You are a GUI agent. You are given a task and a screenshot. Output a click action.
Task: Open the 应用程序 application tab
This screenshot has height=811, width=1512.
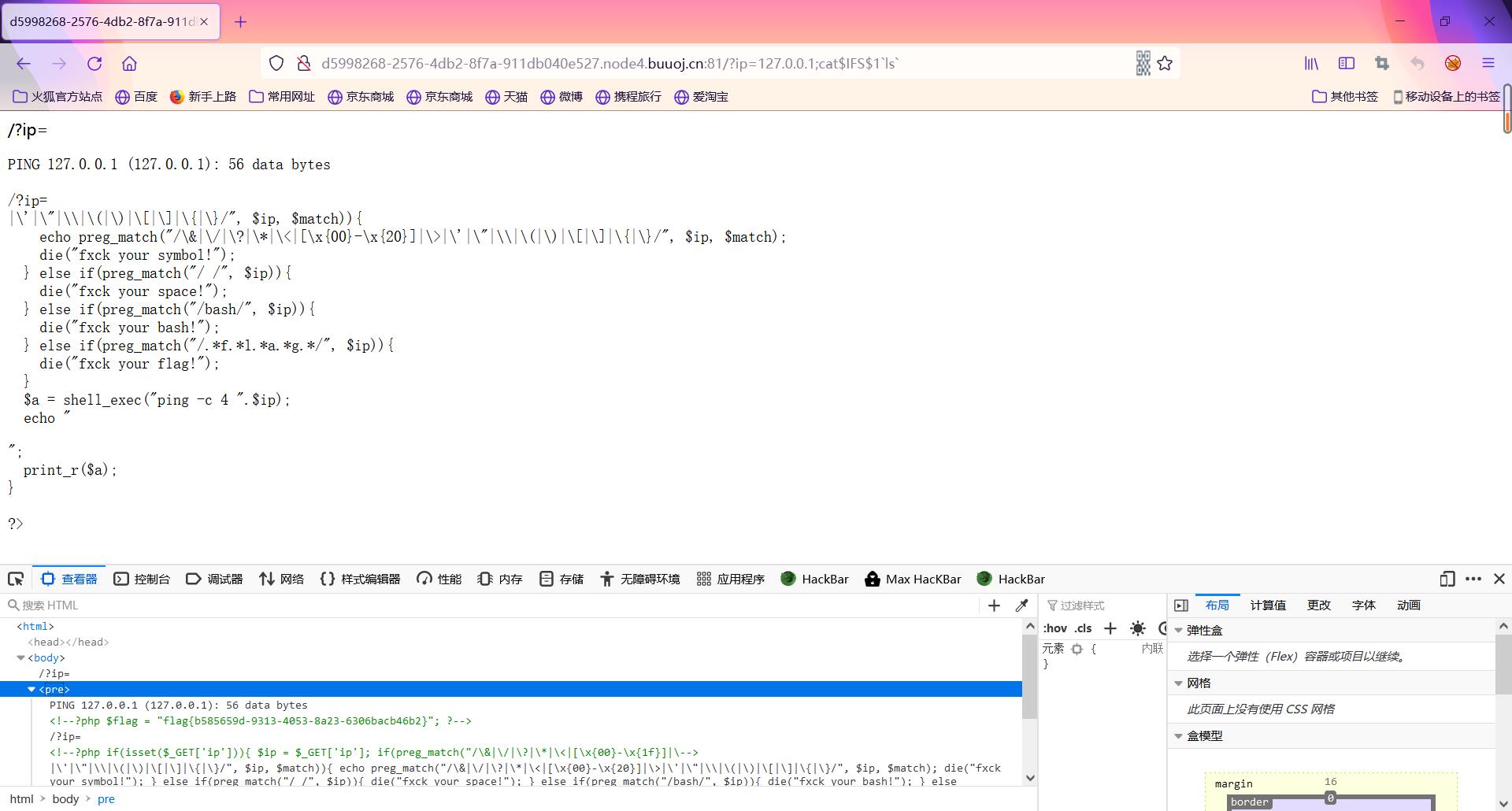[x=731, y=580]
